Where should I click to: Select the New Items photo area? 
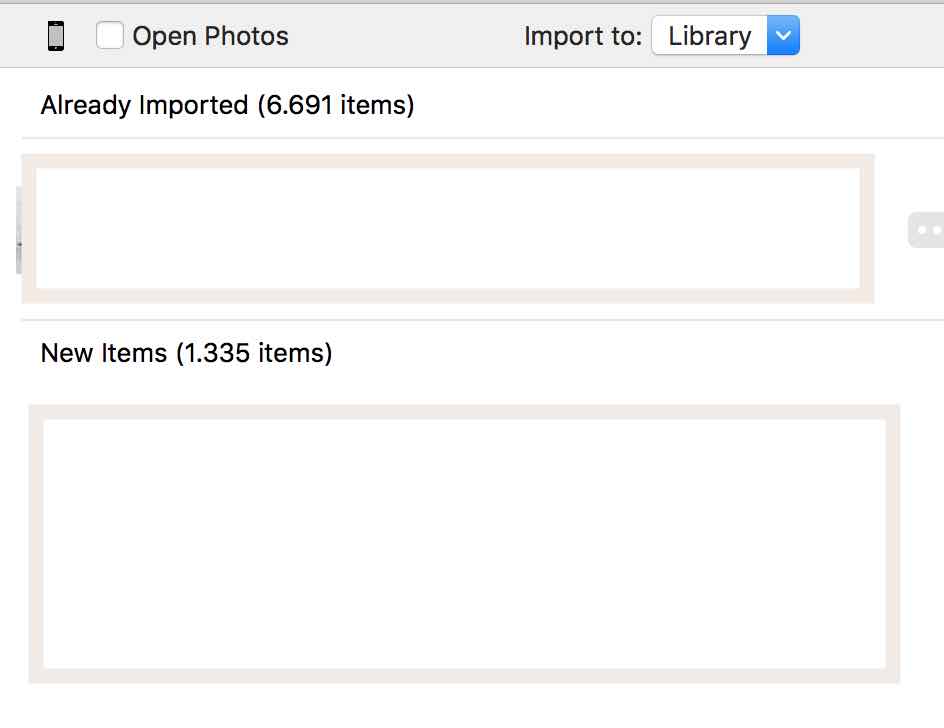pyautogui.click(x=464, y=543)
